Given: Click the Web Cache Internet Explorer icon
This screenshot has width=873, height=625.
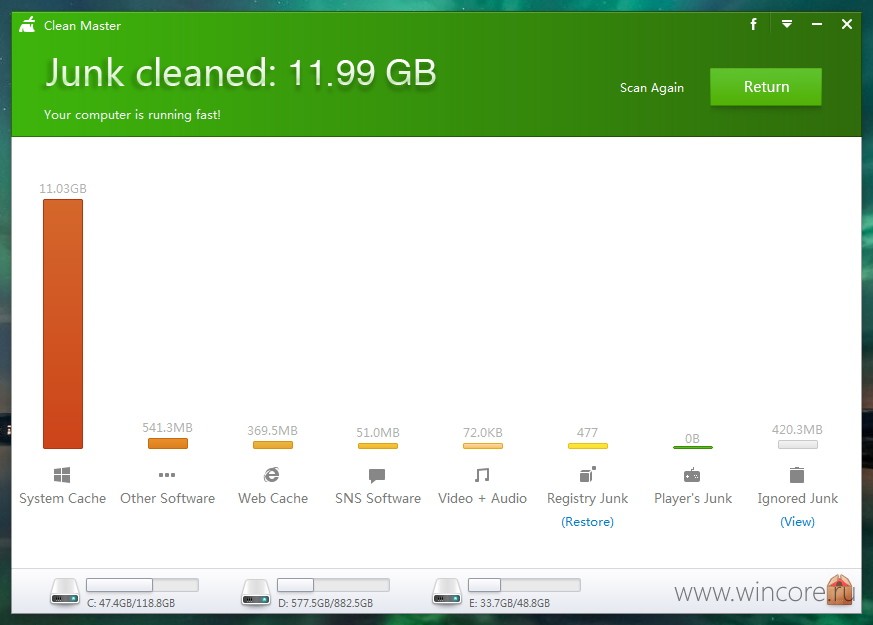Looking at the screenshot, I should tap(272, 475).
